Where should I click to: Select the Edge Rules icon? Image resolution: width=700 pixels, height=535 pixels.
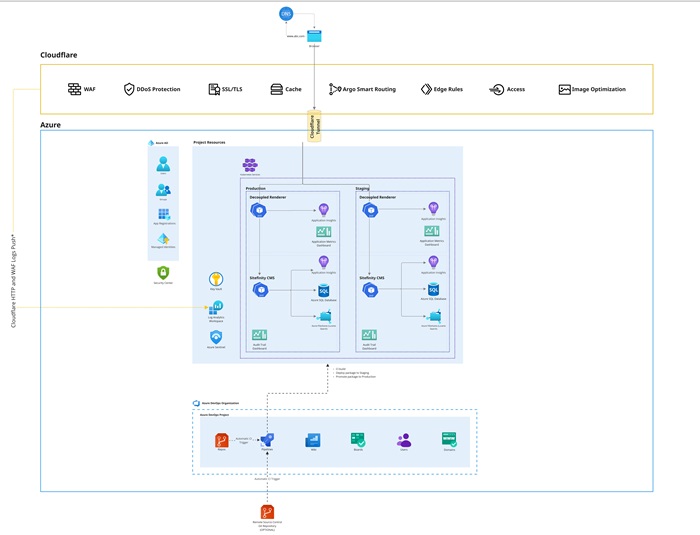click(x=426, y=89)
